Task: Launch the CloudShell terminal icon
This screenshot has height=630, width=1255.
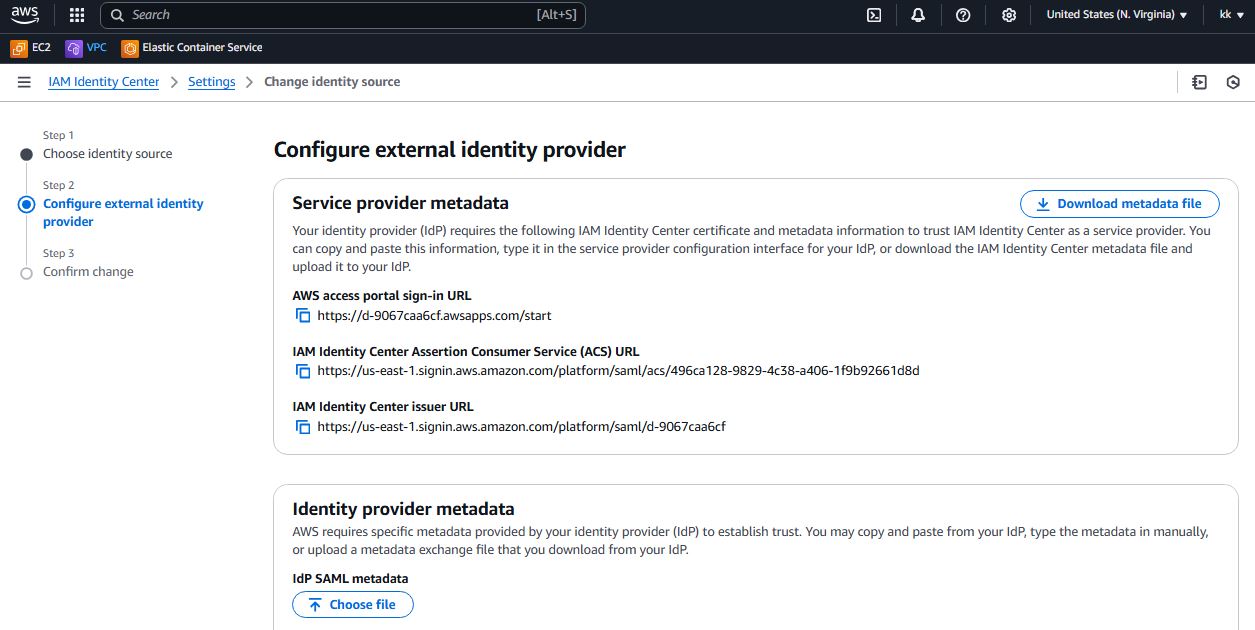Action: (x=874, y=15)
